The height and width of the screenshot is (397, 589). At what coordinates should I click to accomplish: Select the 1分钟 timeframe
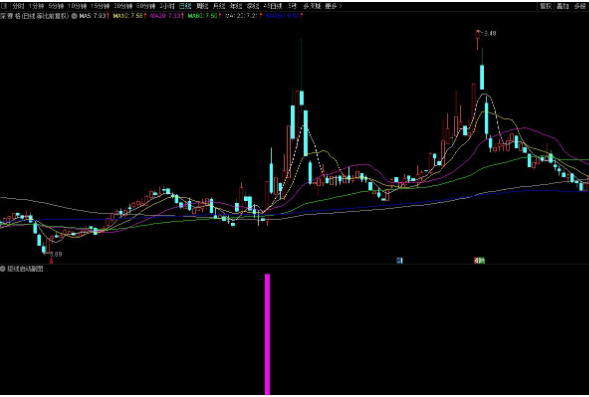point(36,6)
